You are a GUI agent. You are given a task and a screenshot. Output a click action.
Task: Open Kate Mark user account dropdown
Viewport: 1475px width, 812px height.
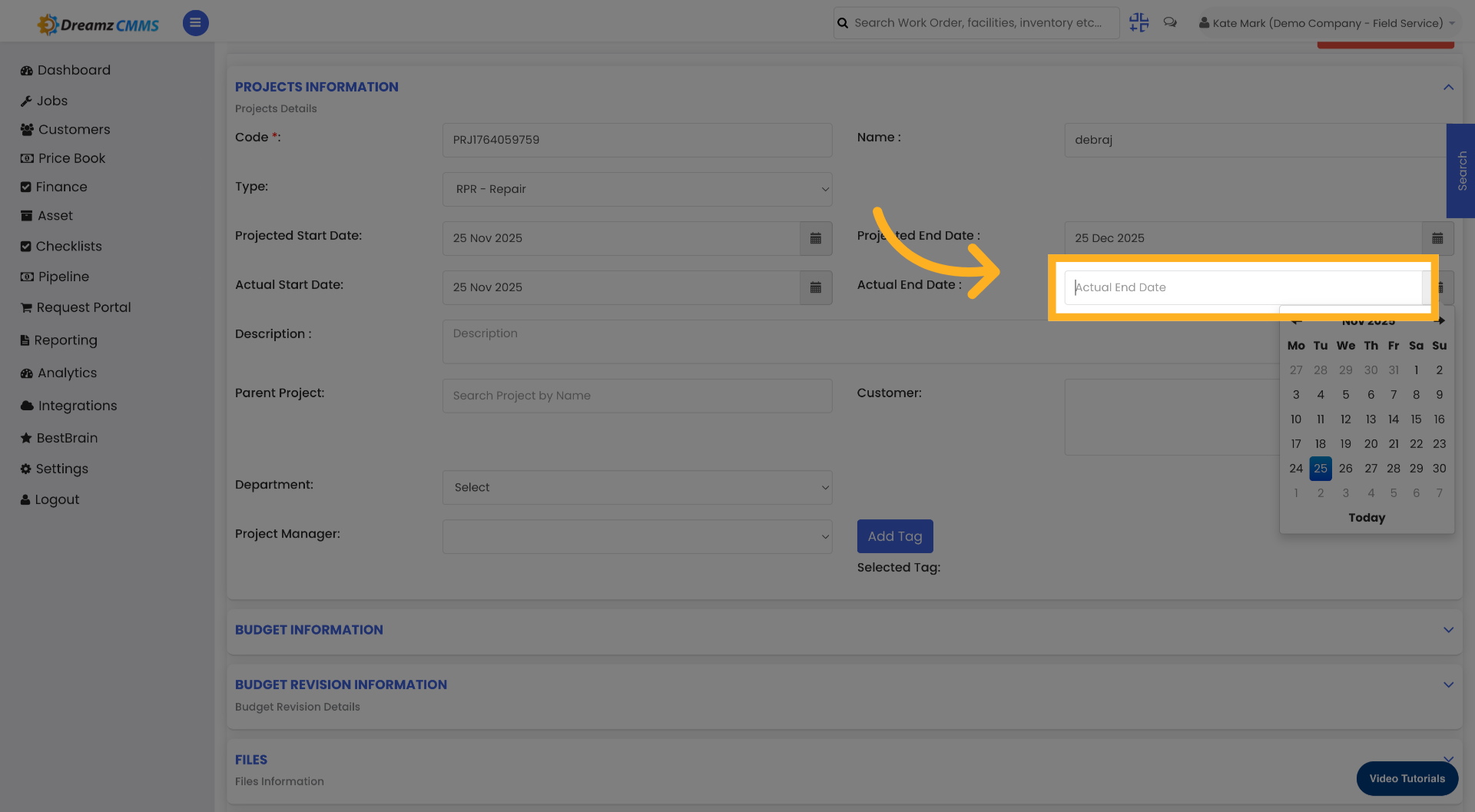click(x=1327, y=23)
